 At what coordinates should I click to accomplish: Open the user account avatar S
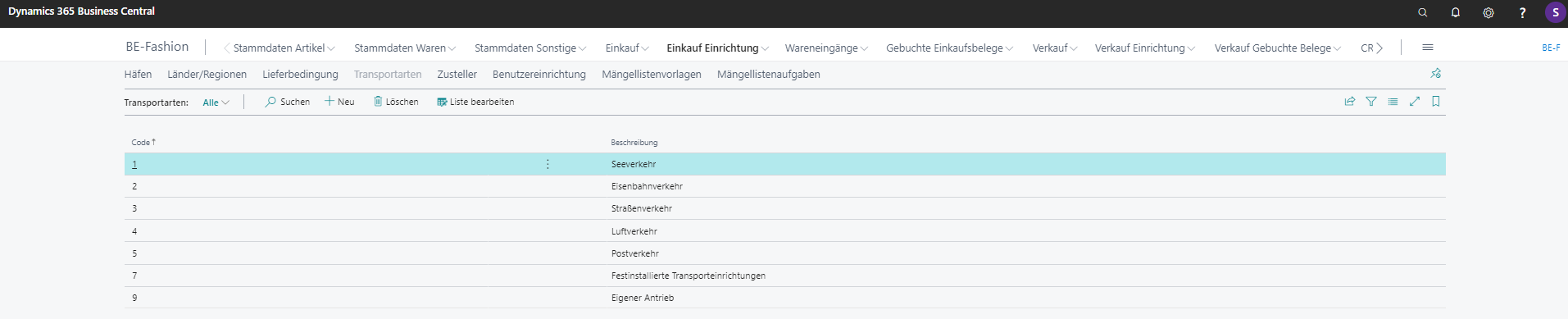pos(1555,12)
